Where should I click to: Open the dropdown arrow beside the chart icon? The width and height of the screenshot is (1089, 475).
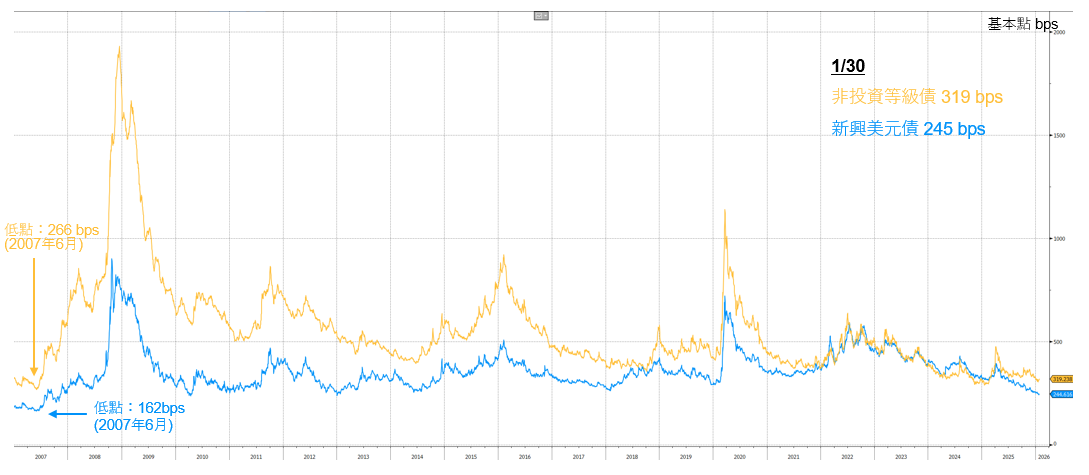tap(546, 16)
